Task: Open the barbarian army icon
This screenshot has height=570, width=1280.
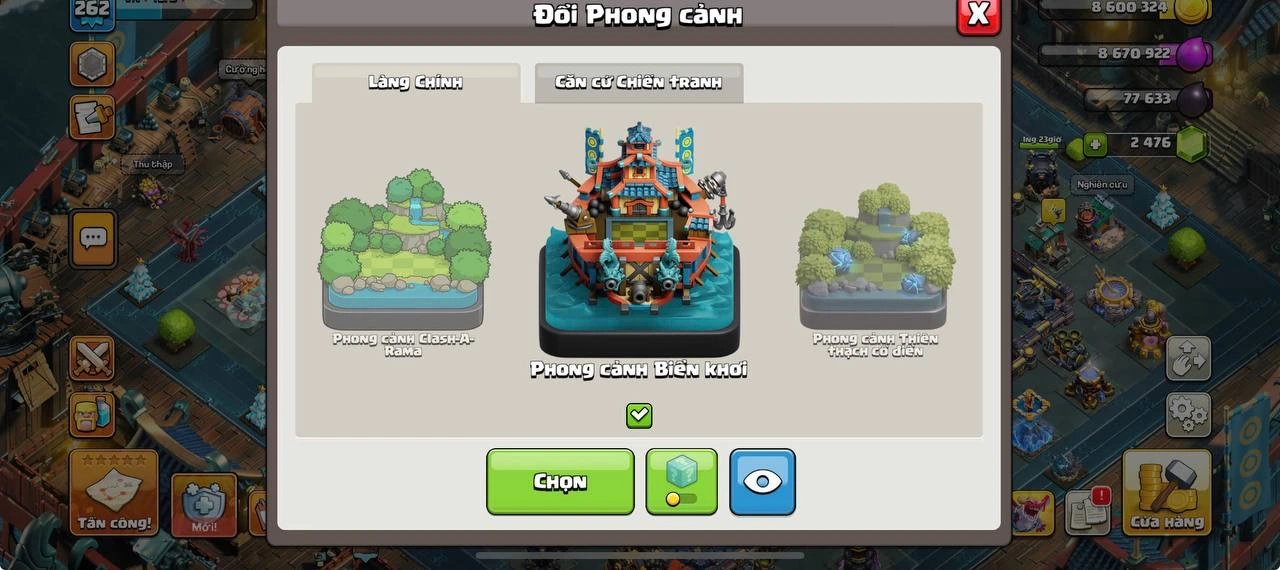Action: [92, 414]
